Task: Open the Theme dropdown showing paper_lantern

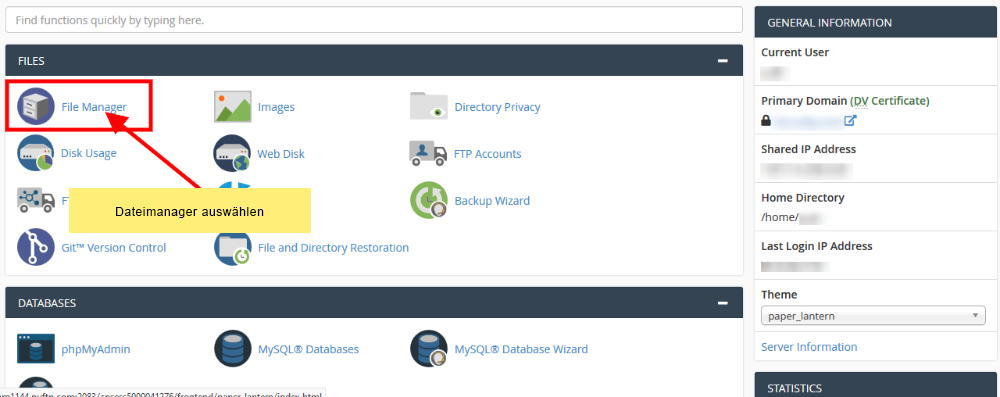Action: point(872,316)
